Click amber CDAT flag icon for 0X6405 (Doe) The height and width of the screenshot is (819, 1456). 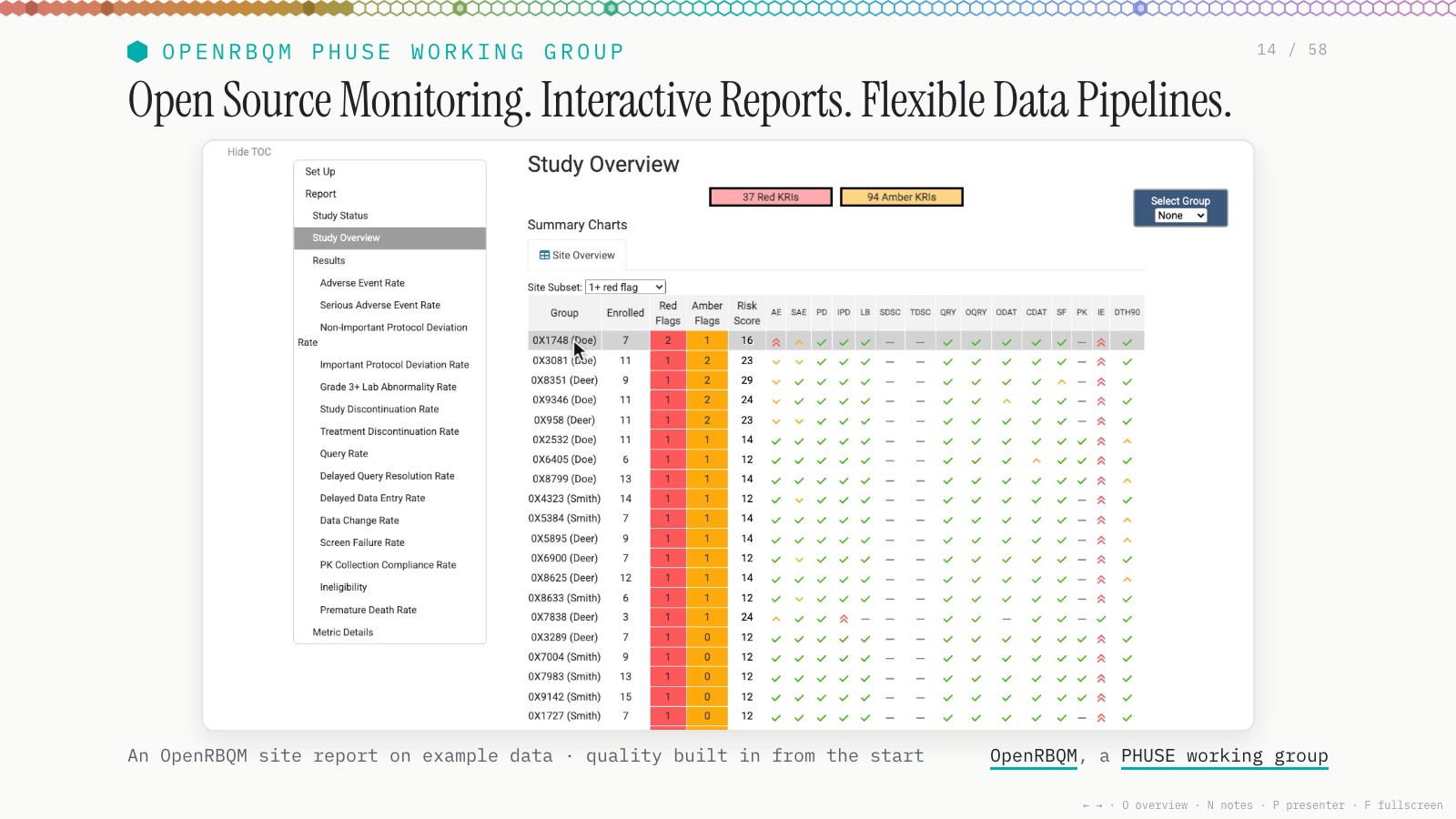pos(1036,460)
